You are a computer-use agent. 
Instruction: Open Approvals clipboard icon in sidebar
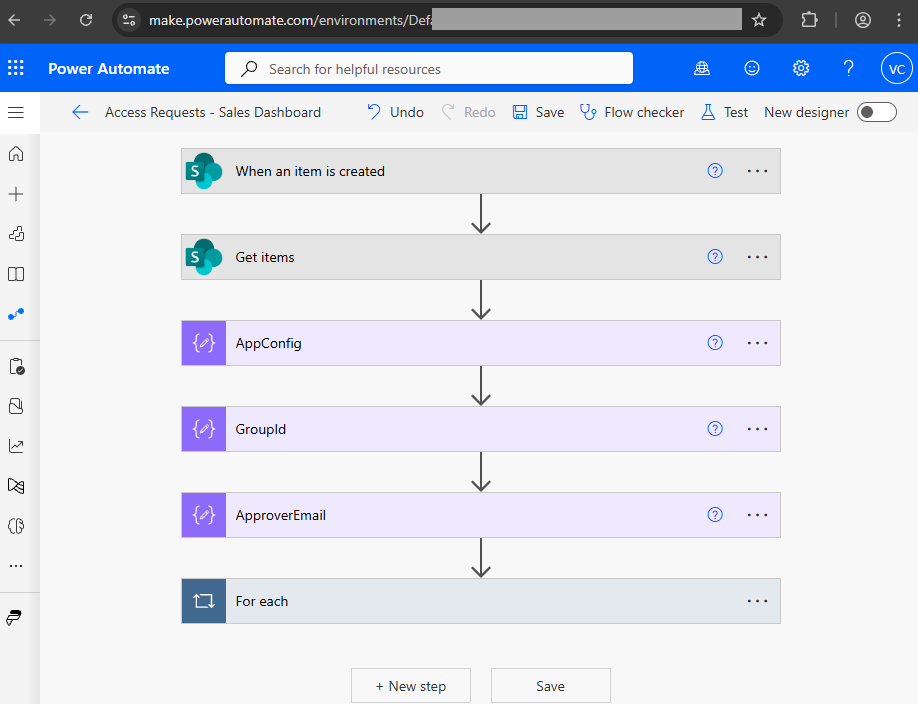[x=16, y=367]
